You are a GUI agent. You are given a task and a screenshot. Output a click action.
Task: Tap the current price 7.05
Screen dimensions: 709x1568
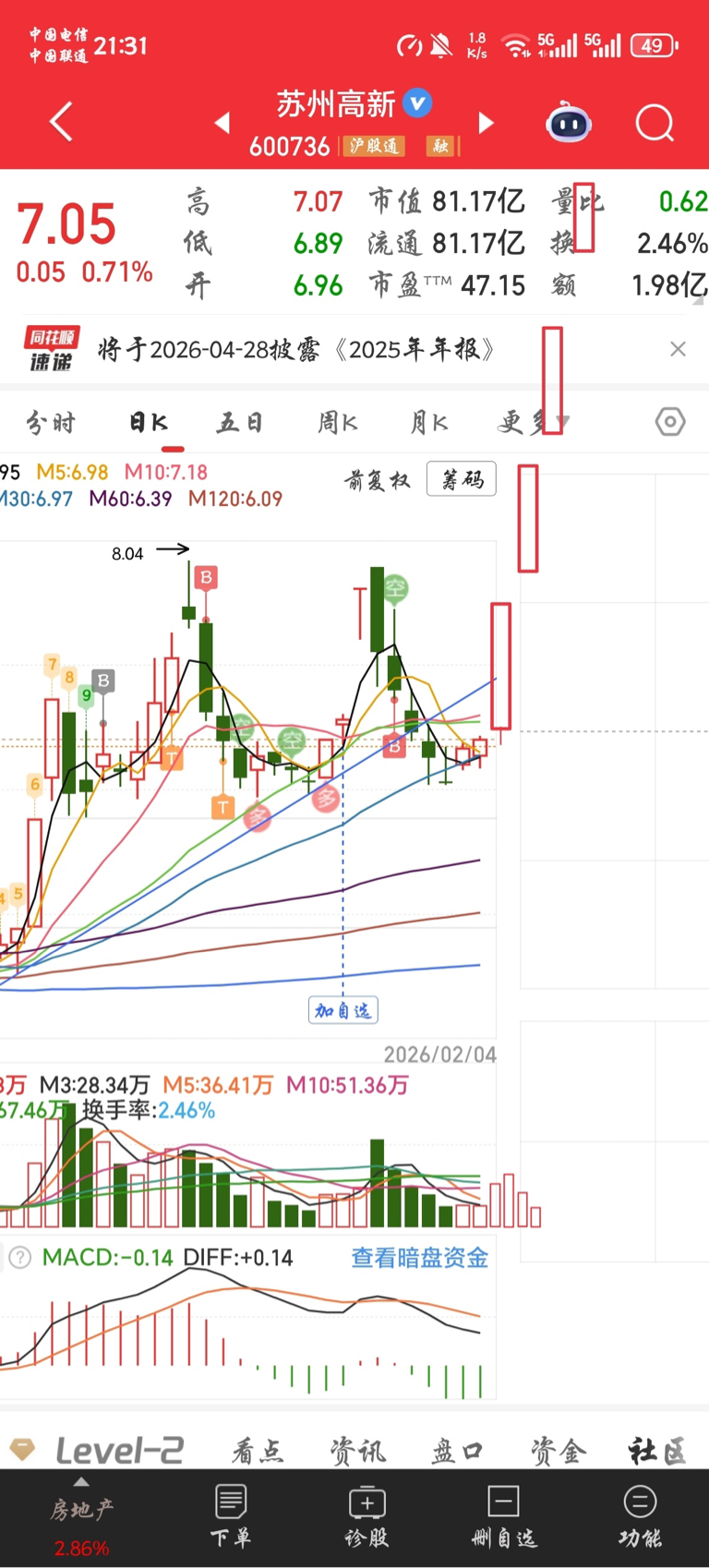[66, 224]
